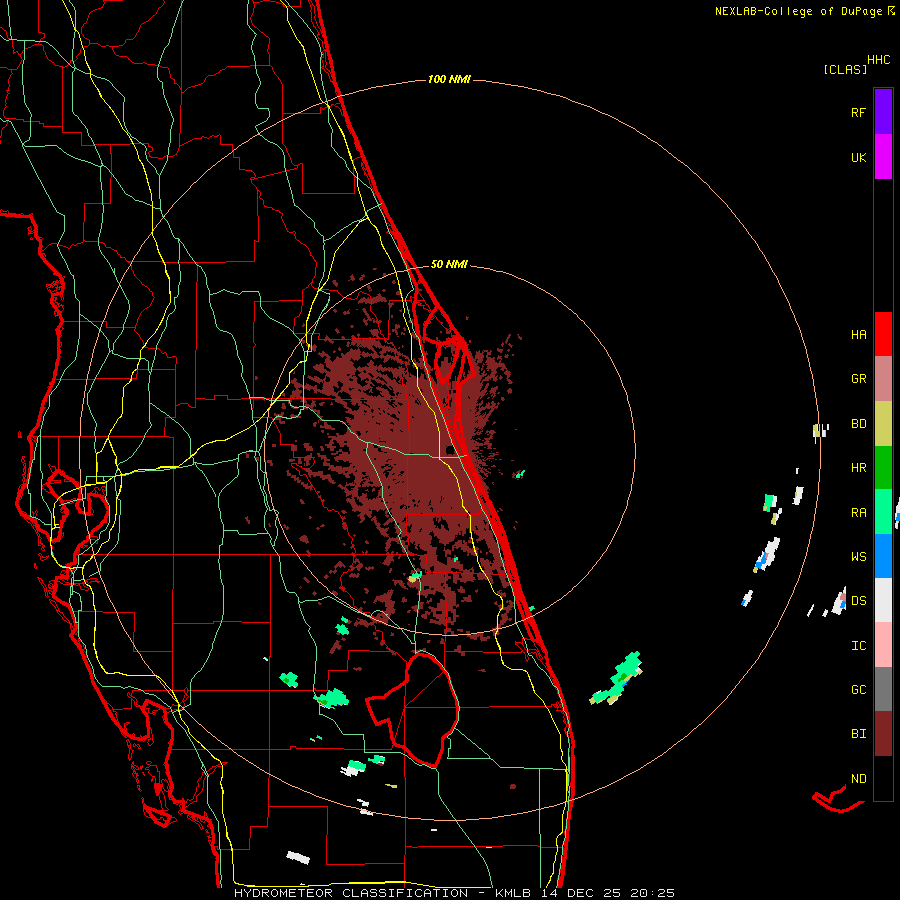Click the RA legend label
The width and height of the screenshot is (900, 900).
(x=858, y=513)
